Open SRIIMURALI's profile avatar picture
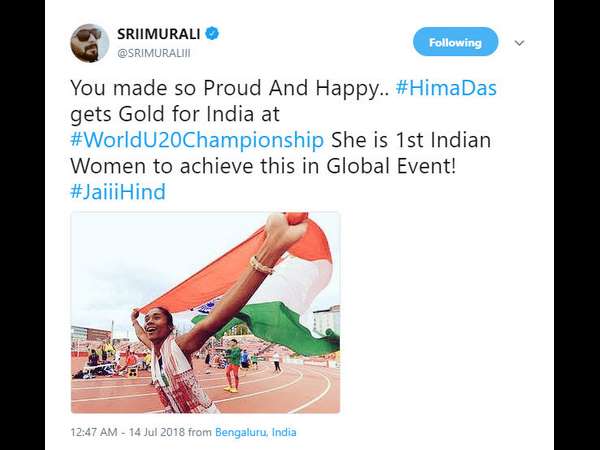Screen dimensions: 600x450 tap(90, 43)
